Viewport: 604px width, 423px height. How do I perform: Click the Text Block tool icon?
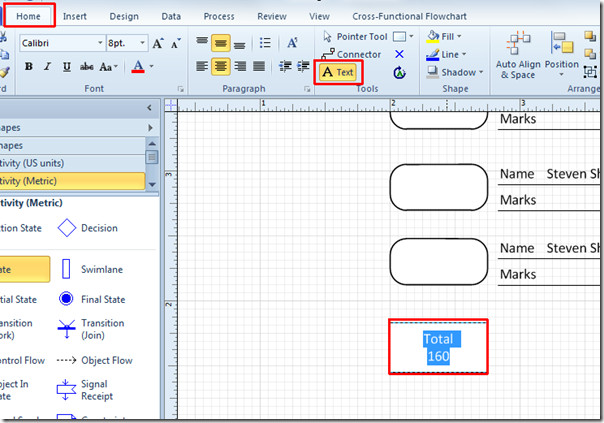click(399, 72)
